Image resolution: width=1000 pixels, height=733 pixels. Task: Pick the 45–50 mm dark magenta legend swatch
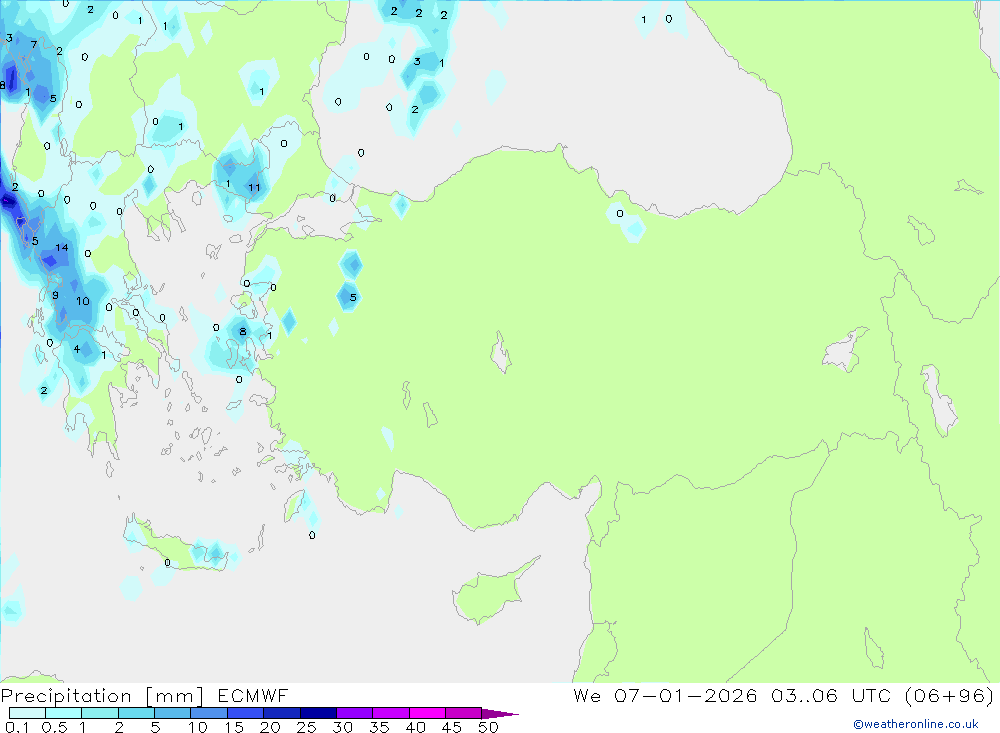click(x=464, y=713)
